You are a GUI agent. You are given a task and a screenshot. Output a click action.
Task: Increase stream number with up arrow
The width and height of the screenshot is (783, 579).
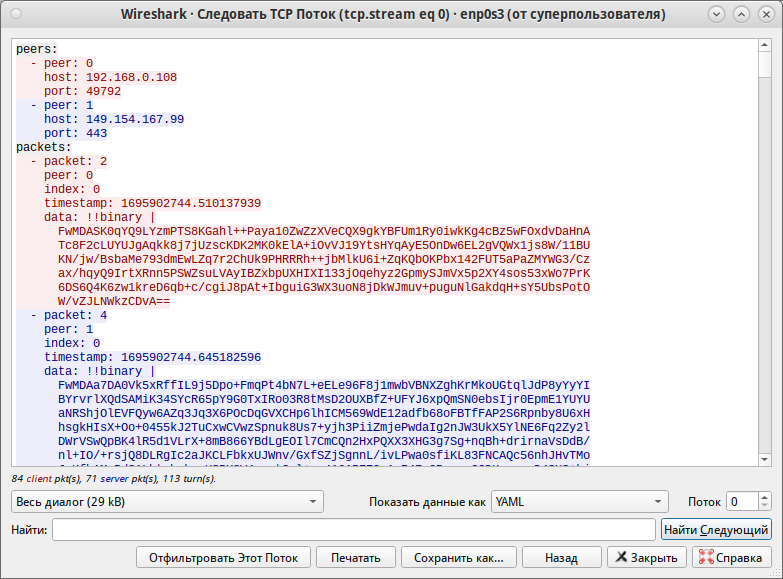pyautogui.click(x=765, y=497)
